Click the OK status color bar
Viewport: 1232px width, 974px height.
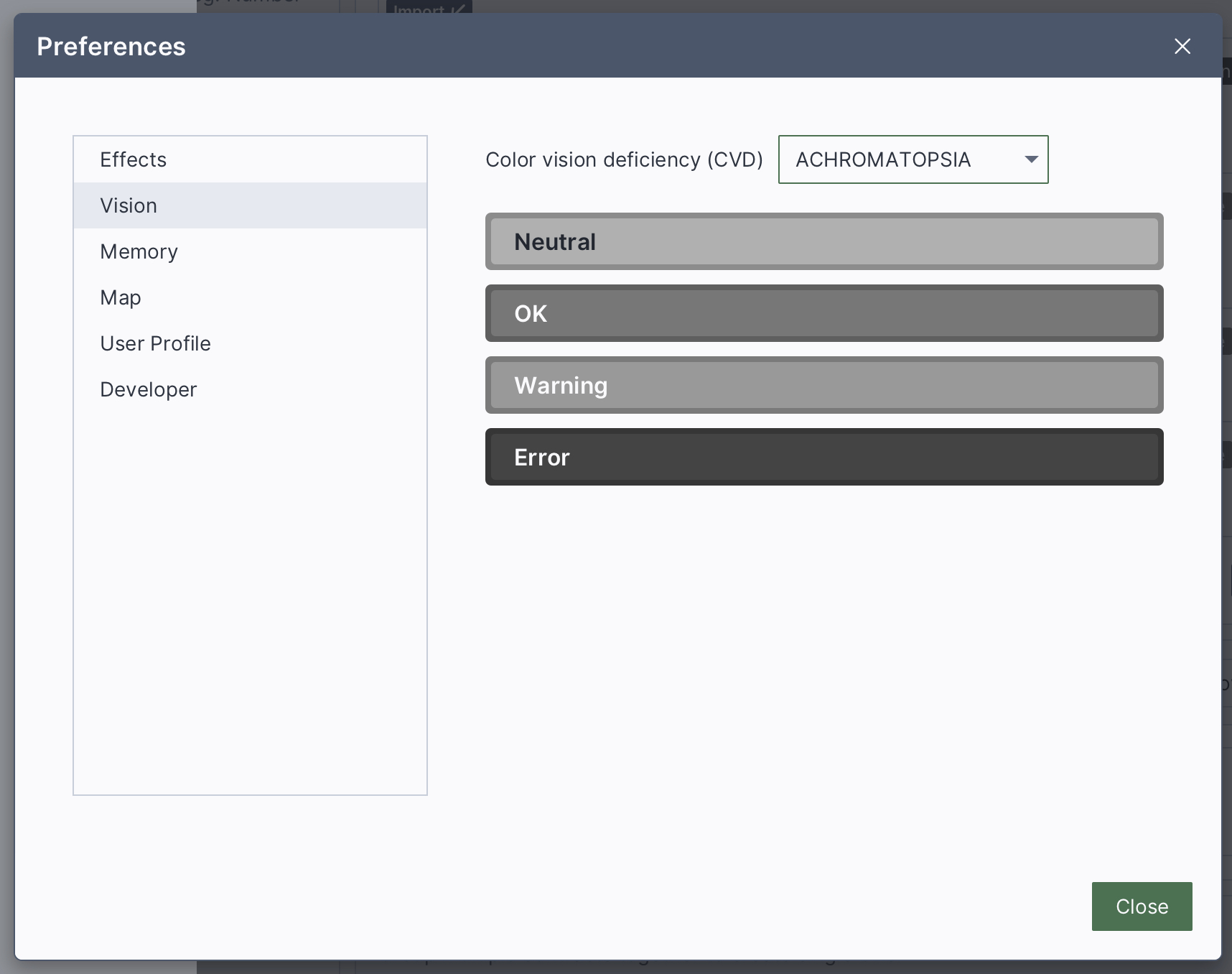[823, 314]
